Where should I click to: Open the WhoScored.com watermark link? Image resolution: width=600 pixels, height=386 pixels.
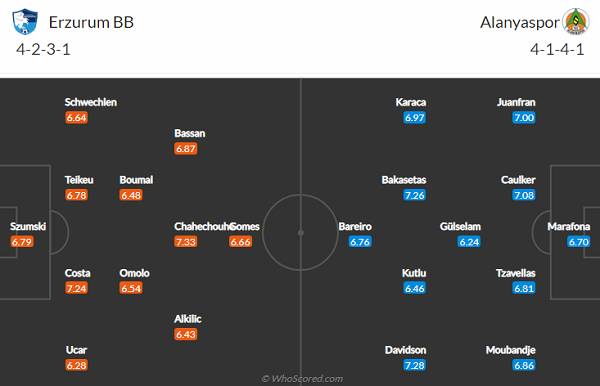point(302,379)
